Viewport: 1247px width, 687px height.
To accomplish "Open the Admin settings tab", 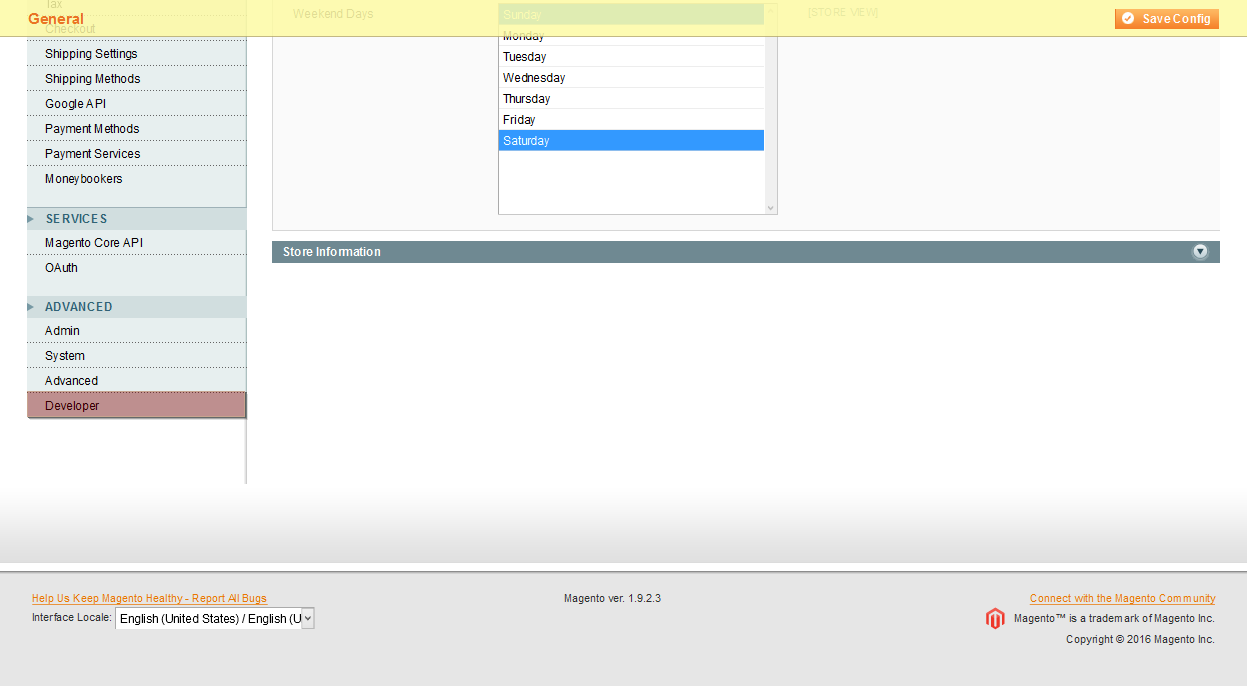I will pyautogui.click(x=137, y=331).
